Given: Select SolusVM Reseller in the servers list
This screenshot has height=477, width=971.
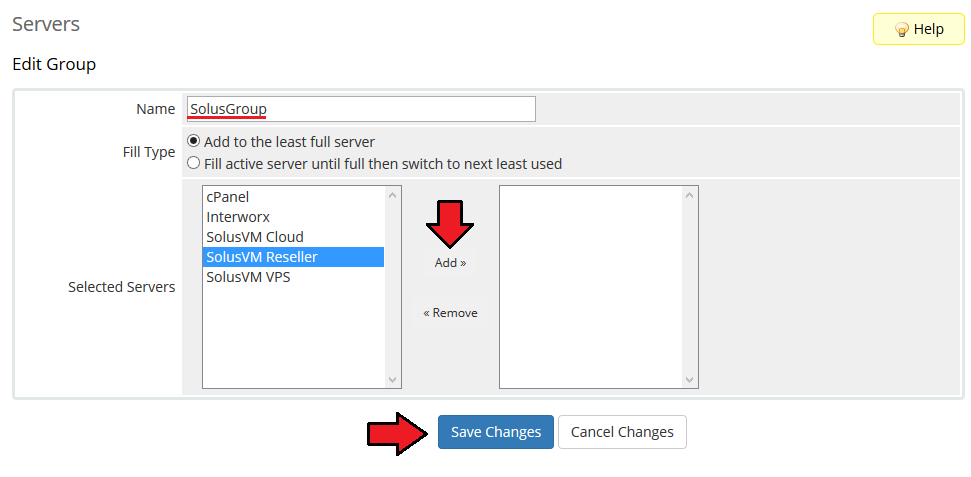Looking at the screenshot, I should point(293,257).
